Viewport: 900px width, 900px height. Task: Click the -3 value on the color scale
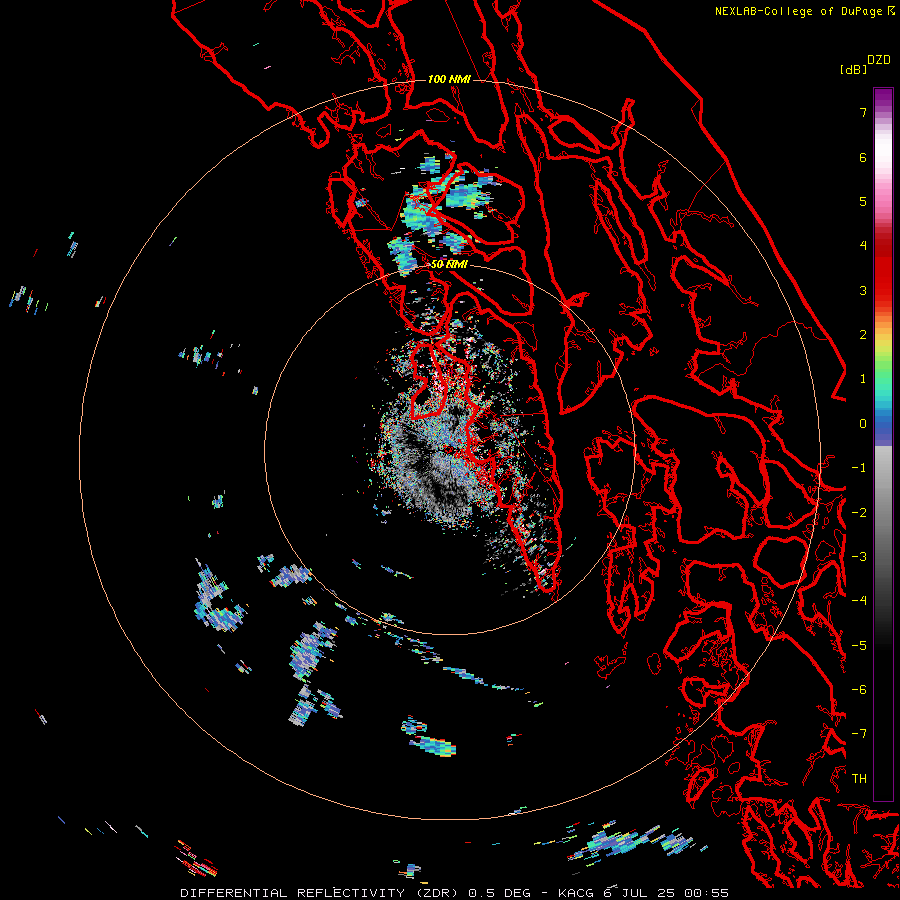coord(859,557)
